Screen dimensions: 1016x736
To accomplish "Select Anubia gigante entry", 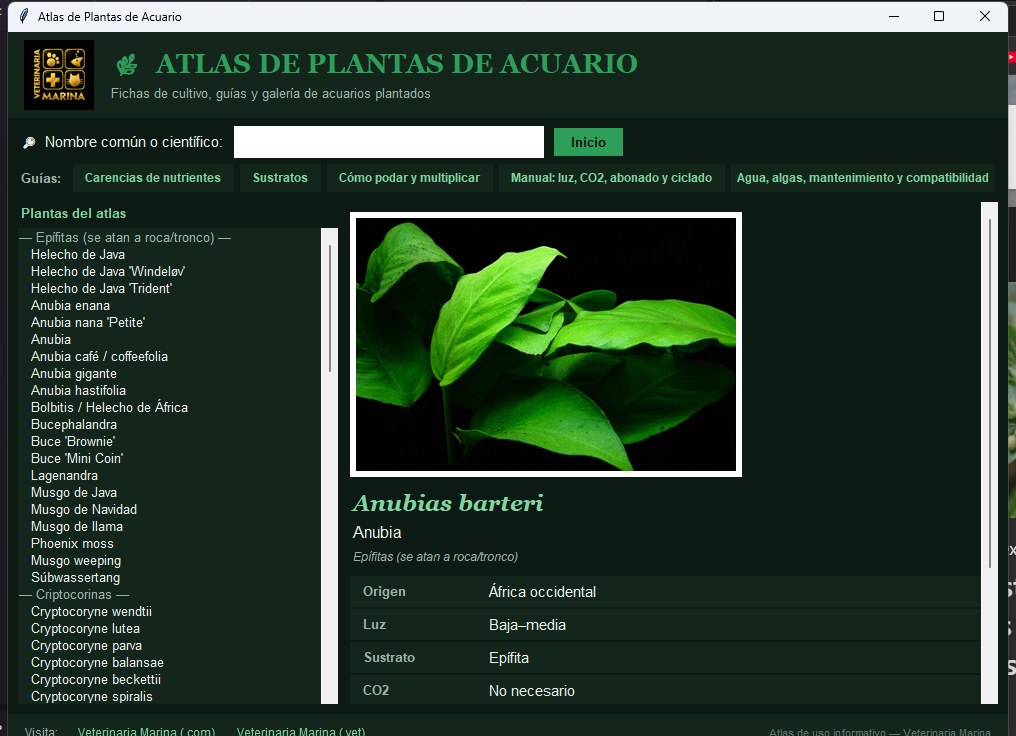I will (74, 373).
